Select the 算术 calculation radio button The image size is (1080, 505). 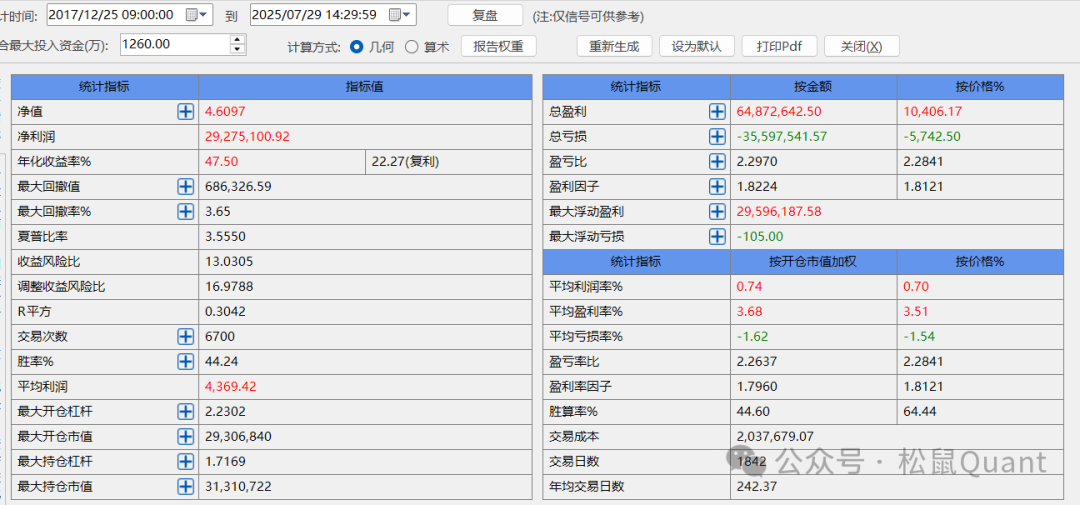click(412, 47)
